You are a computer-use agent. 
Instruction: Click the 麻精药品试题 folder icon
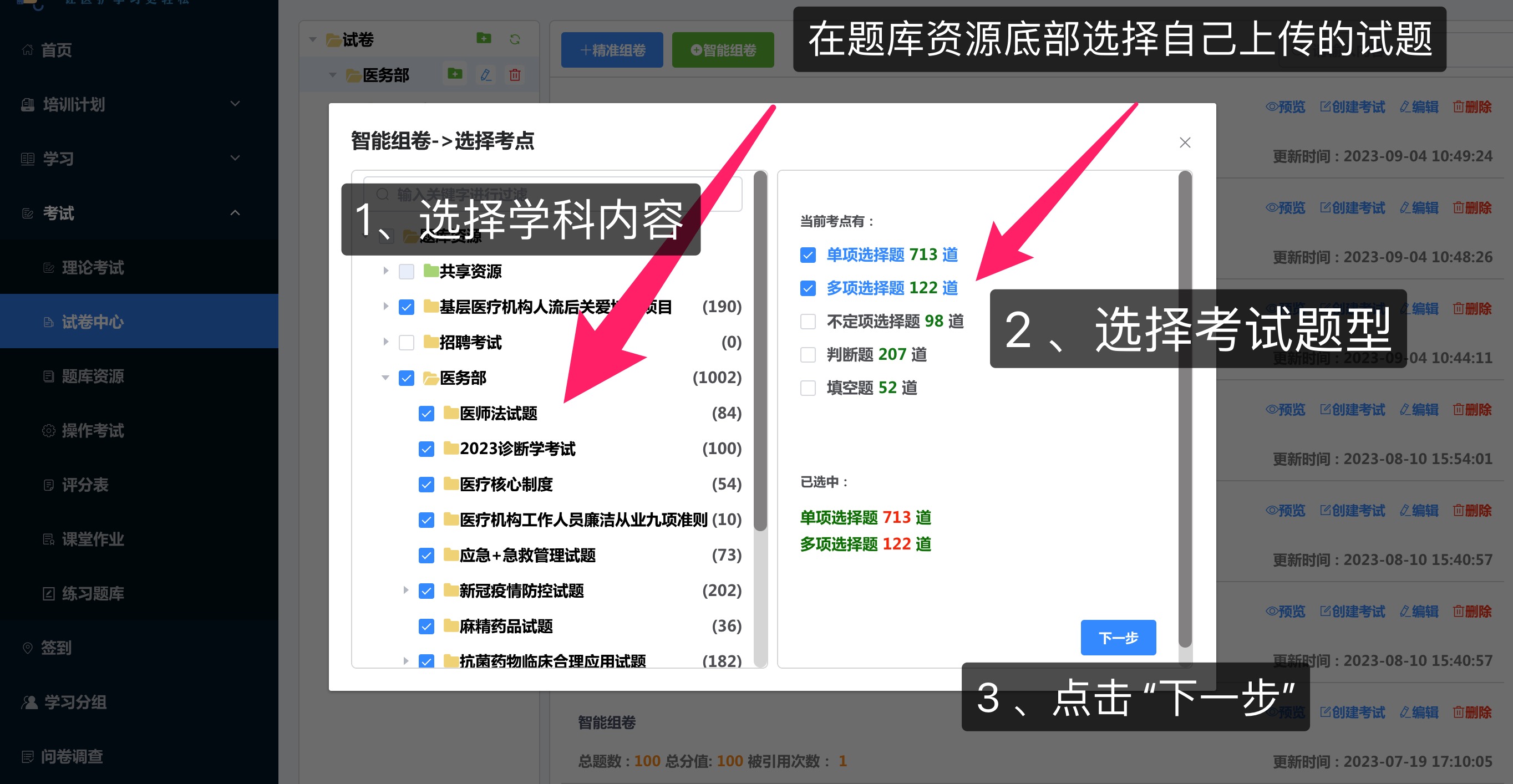coord(450,625)
